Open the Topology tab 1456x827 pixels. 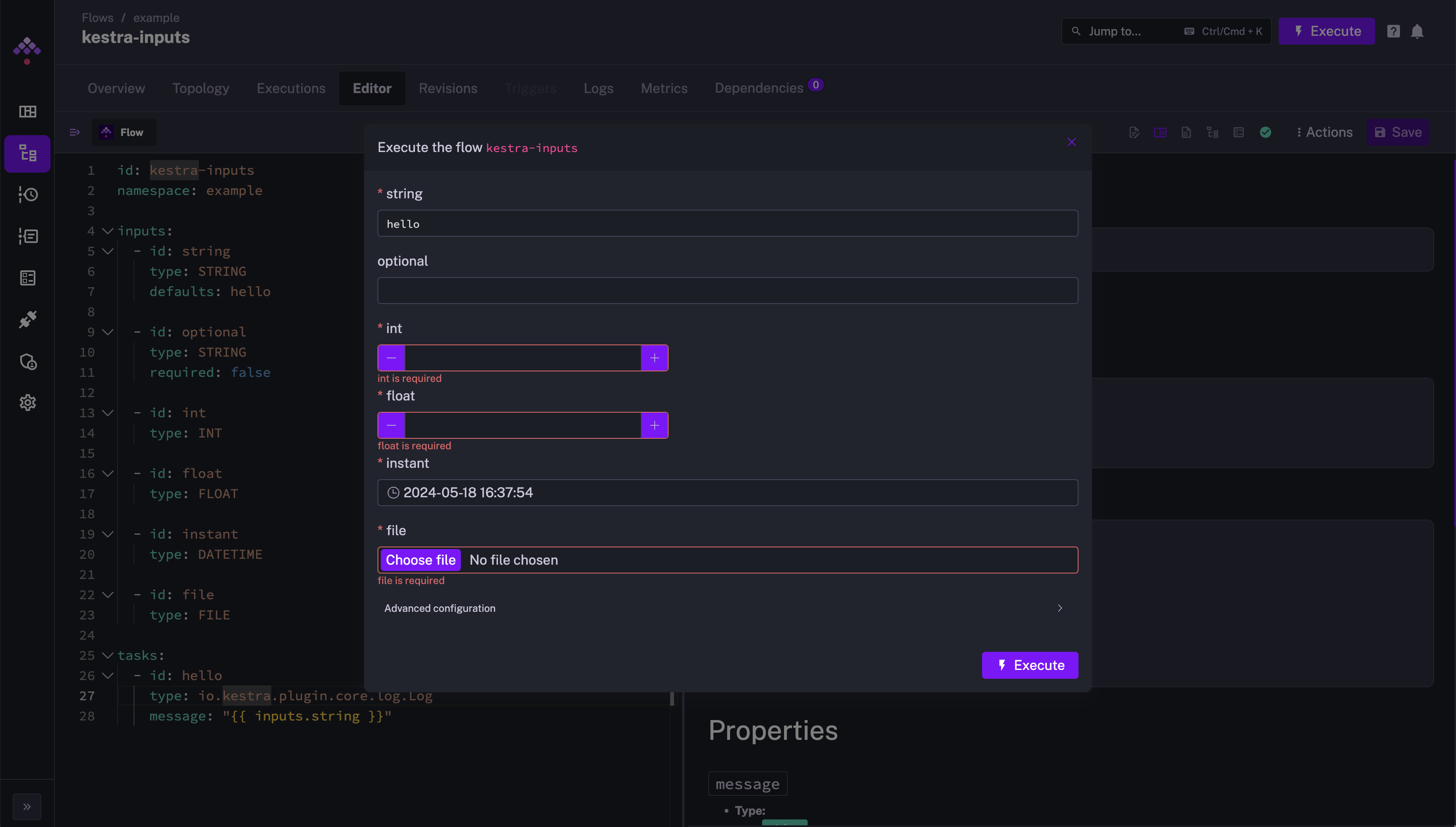point(200,87)
